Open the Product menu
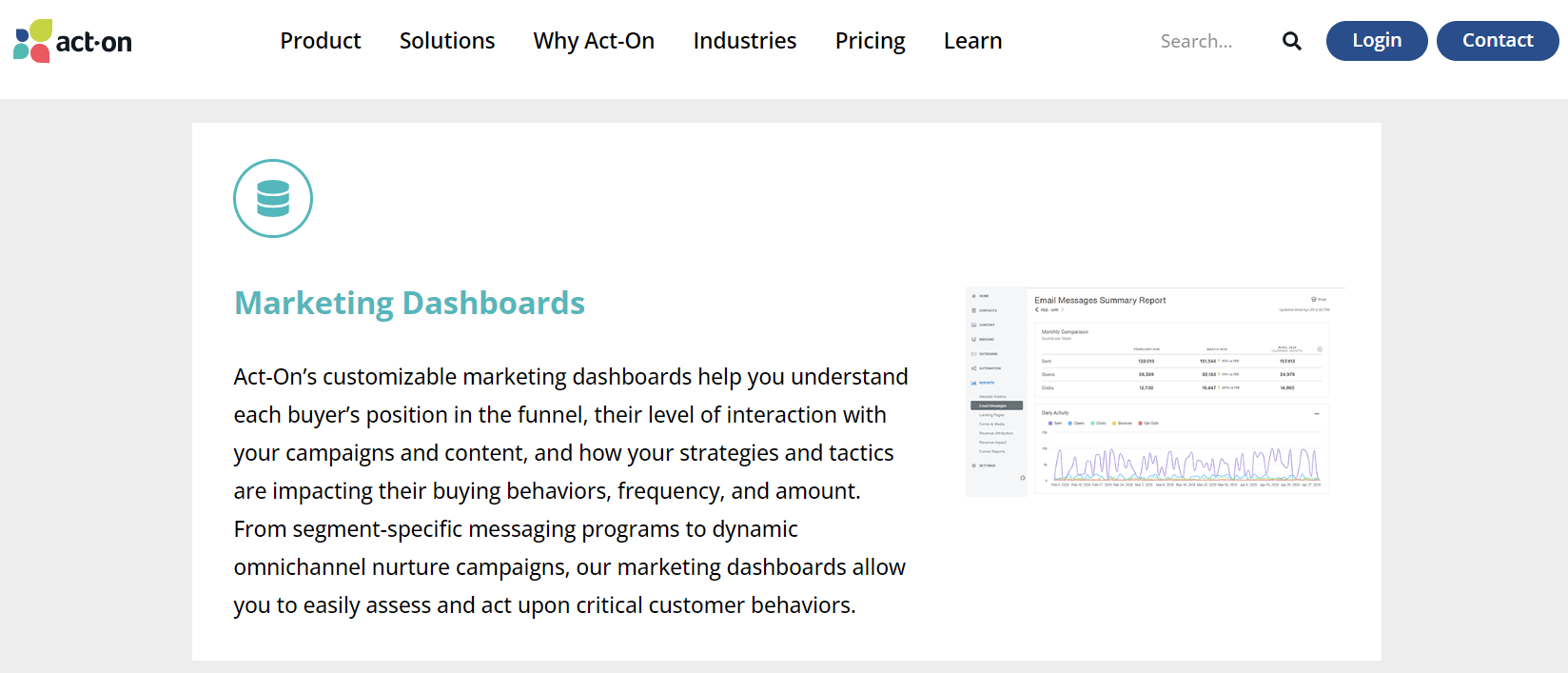Image resolution: width=1568 pixels, height=673 pixels. pyautogui.click(x=320, y=41)
